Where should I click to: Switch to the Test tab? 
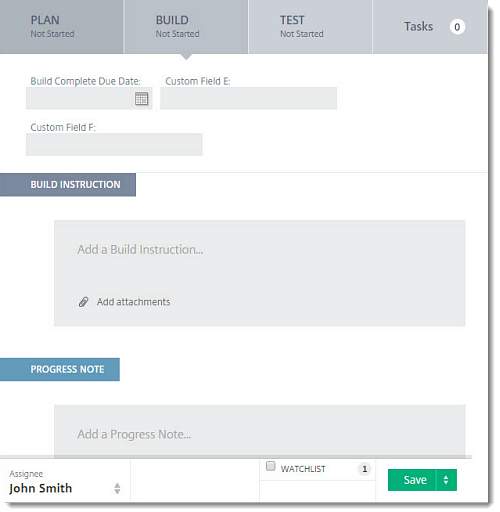coord(310,27)
